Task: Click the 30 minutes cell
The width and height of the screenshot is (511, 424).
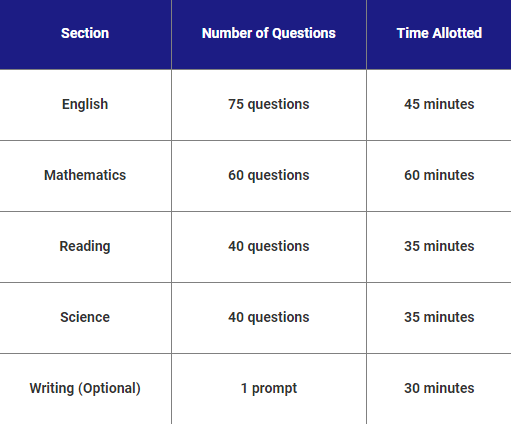Action: click(x=439, y=388)
